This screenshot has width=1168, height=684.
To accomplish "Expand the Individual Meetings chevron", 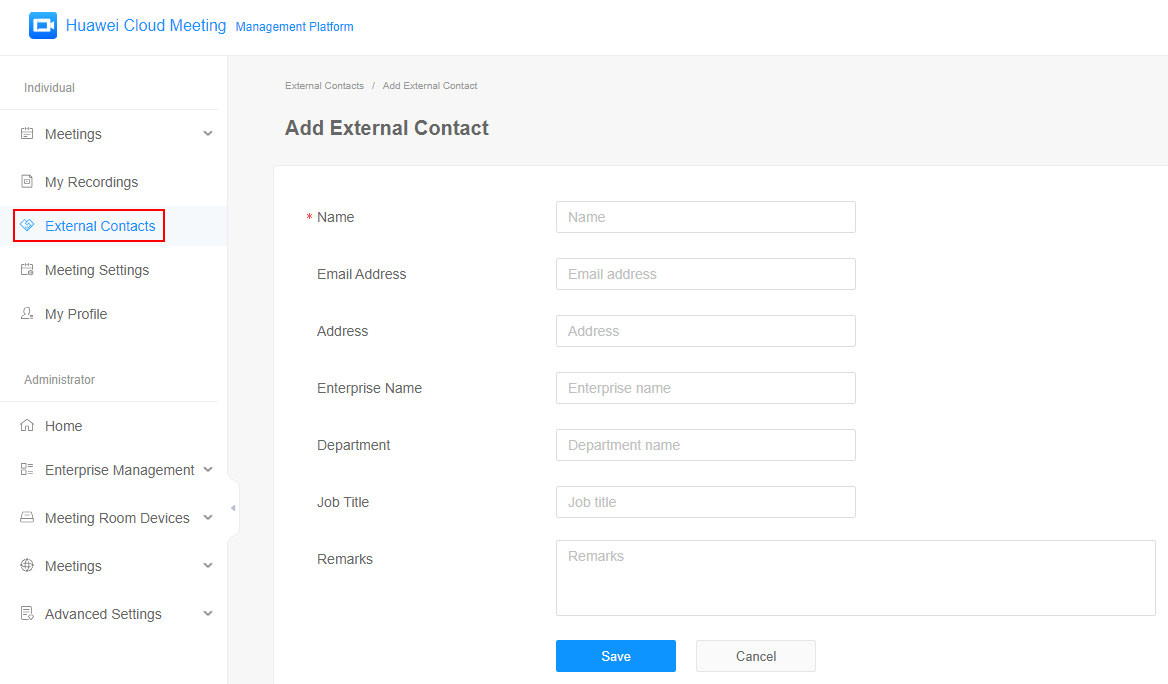I will [208, 134].
